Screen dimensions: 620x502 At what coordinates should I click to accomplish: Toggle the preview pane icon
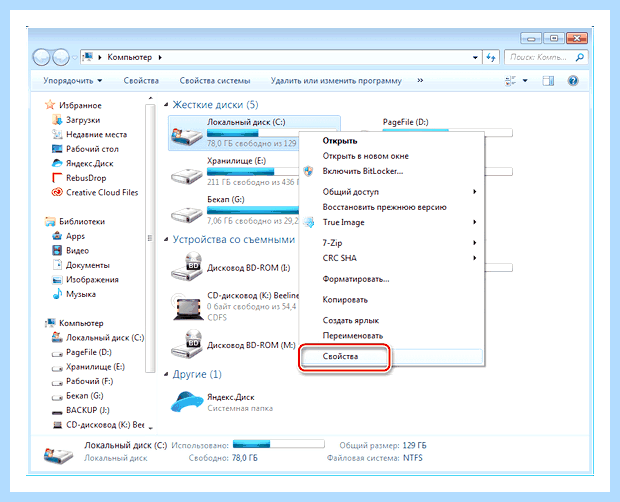point(548,81)
